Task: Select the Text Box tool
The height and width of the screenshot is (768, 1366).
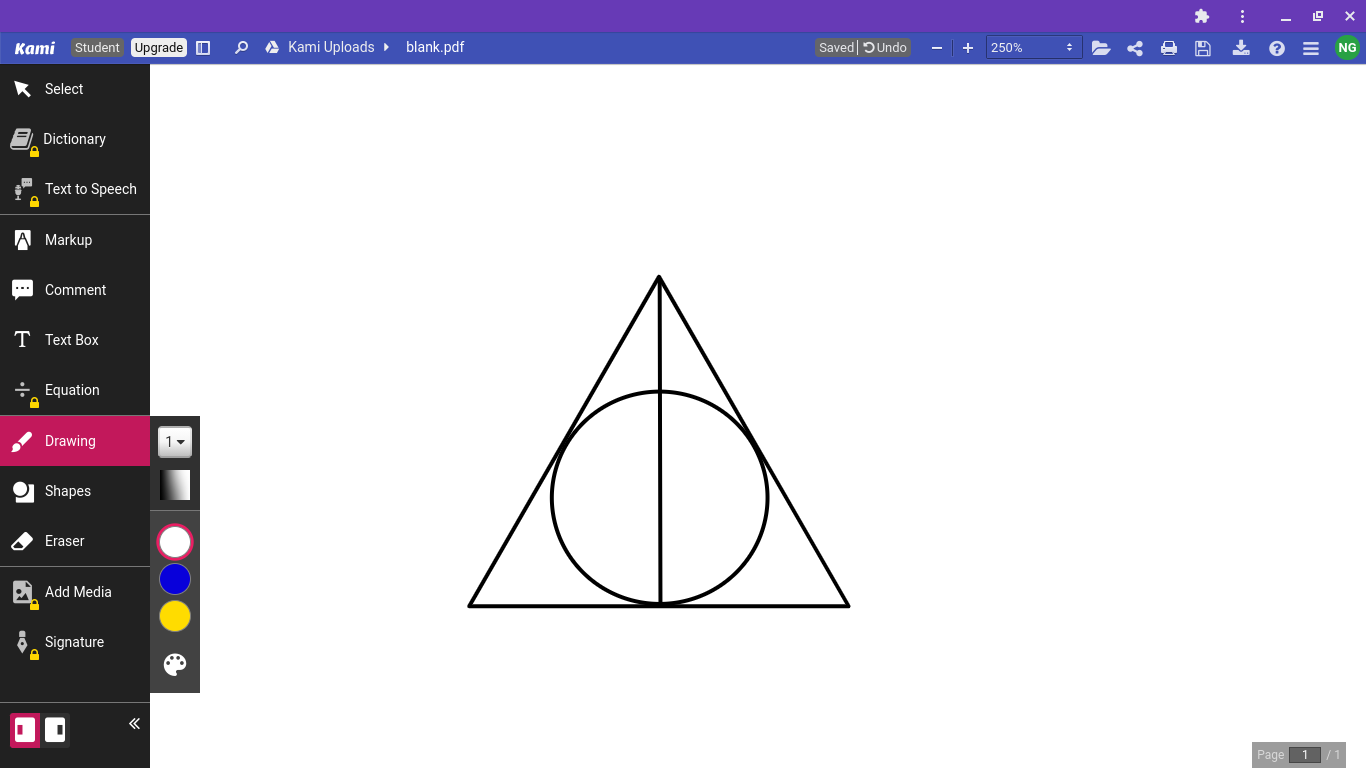Action: (75, 340)
